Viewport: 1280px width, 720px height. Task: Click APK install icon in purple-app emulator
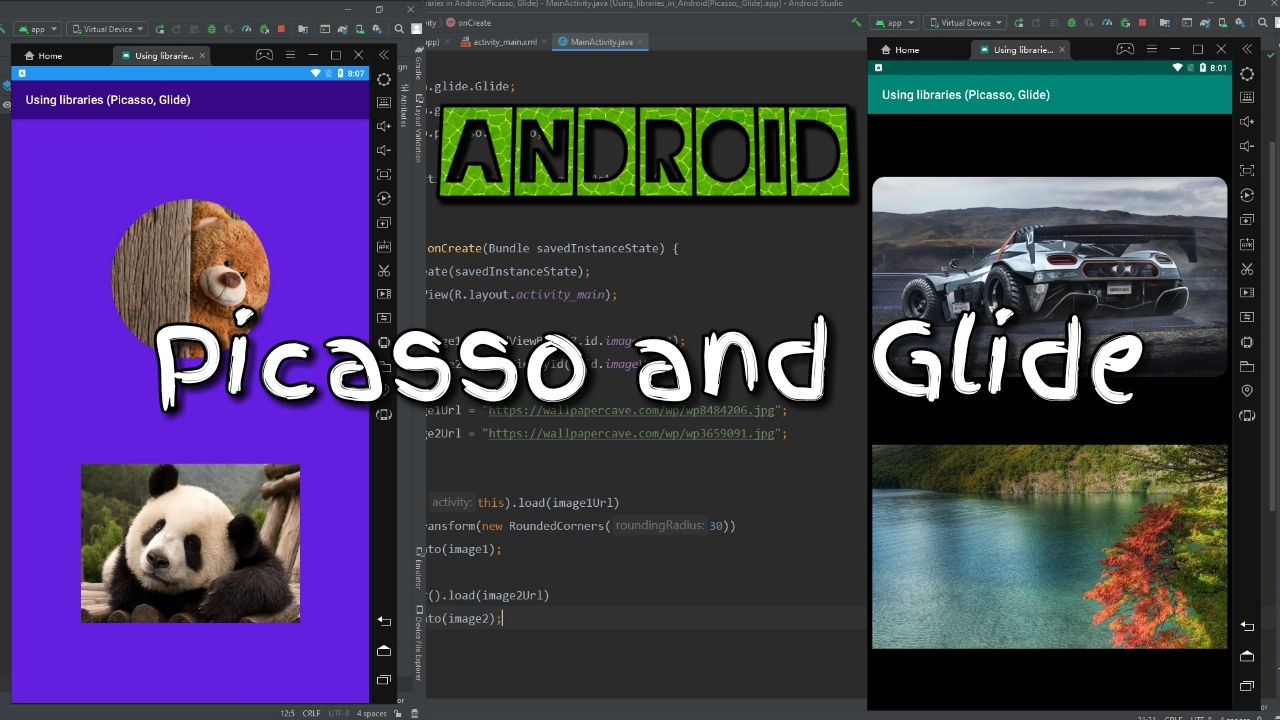tap(384, 246)
